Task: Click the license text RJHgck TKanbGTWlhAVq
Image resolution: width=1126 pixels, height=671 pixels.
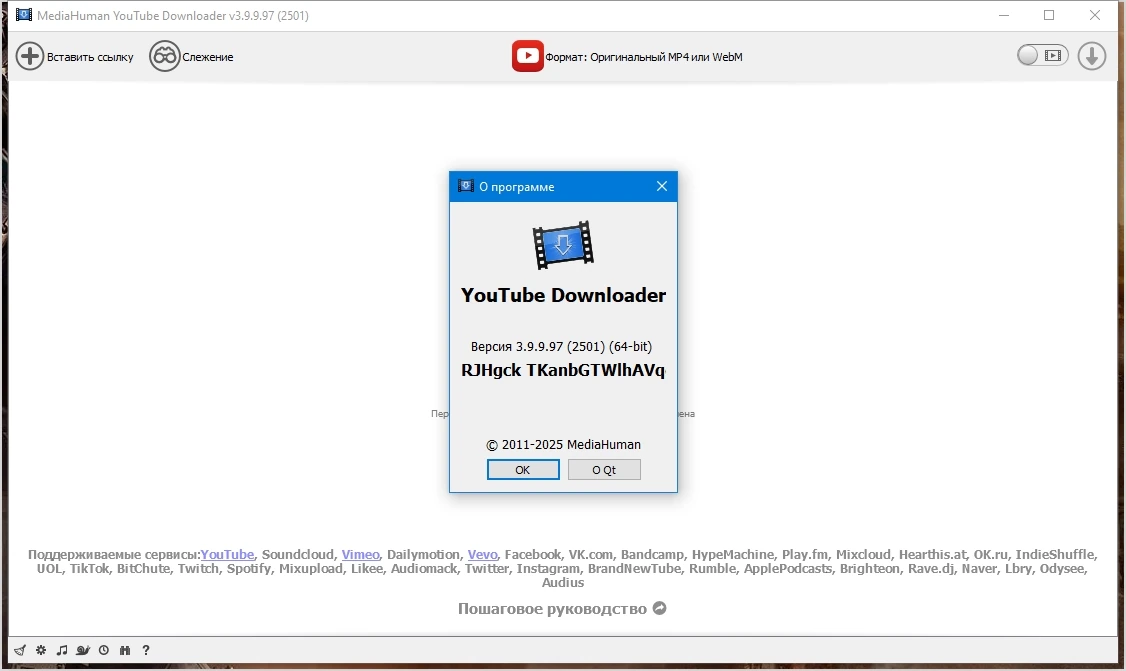Action: click(563, 370)
